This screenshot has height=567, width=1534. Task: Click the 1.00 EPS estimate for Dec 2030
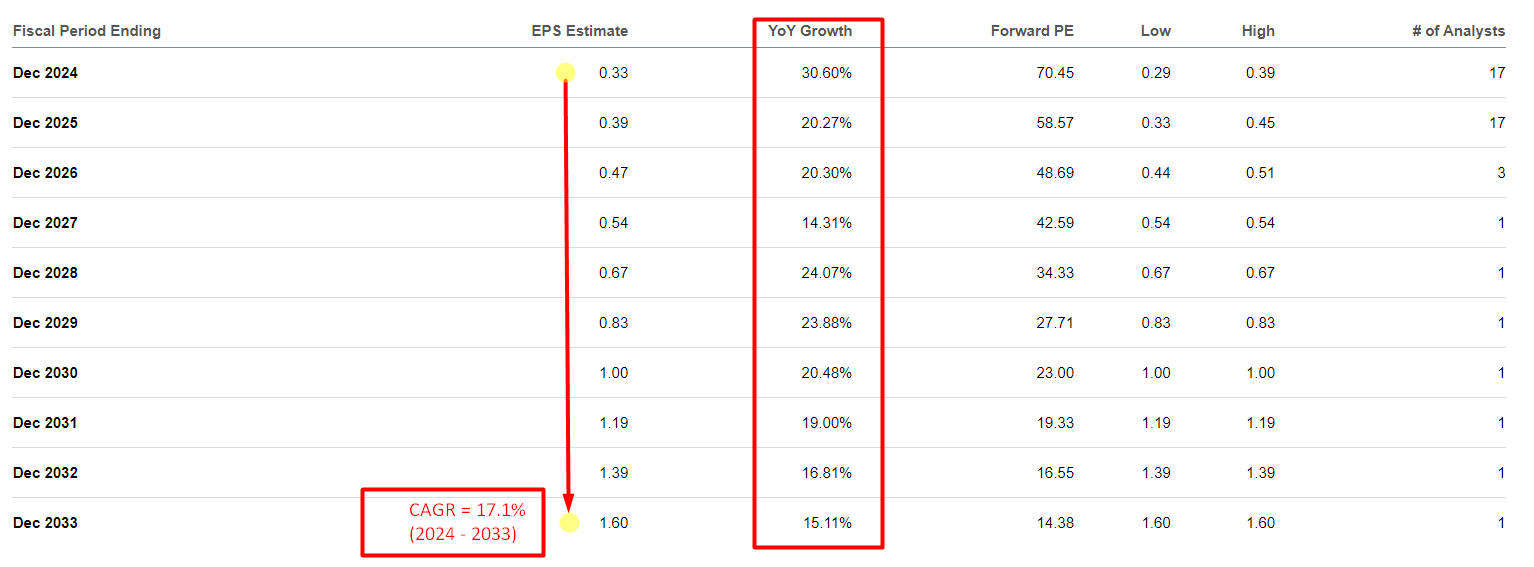click(612, 373)
